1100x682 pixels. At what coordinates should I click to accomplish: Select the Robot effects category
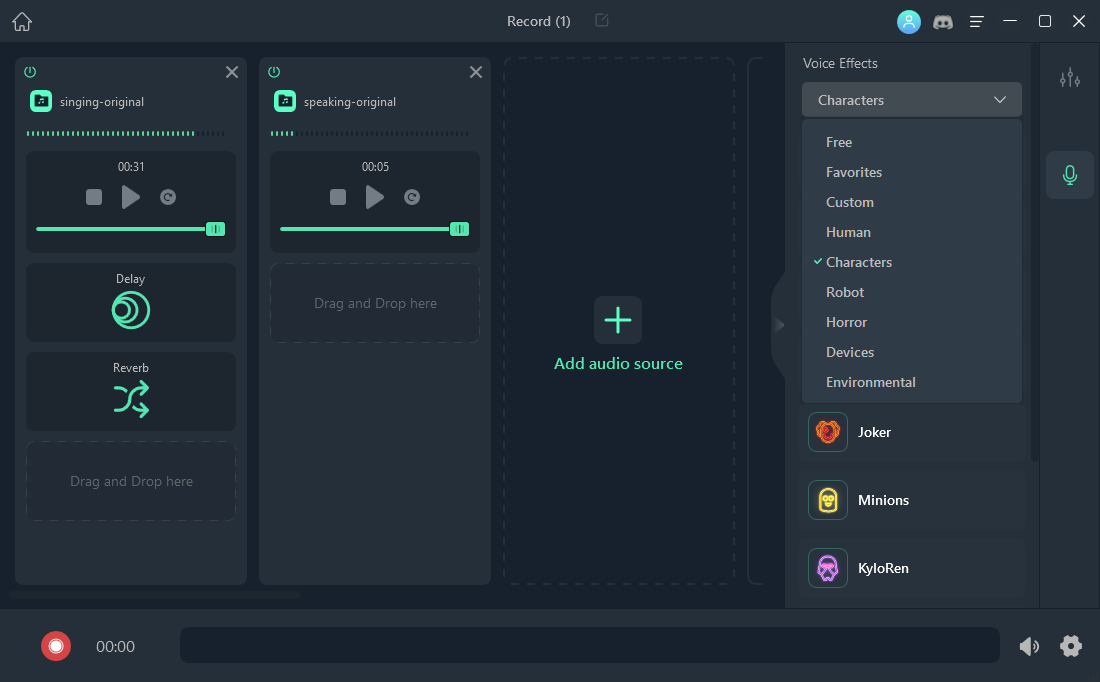pos(845,292)
